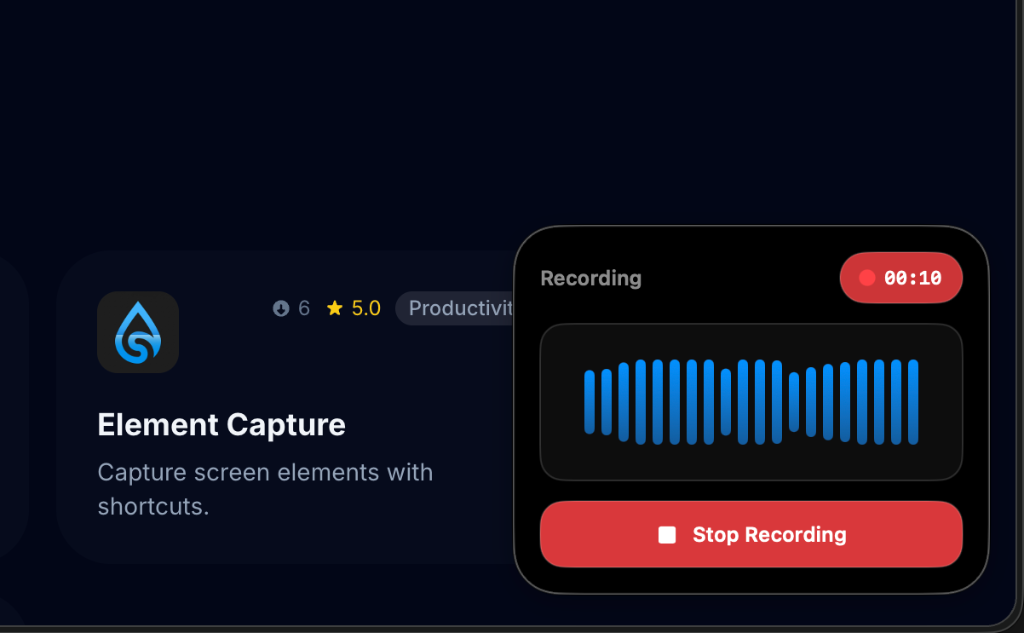The width and height of the screenshot is (1024, 633).
Task: Click the audio waveform visualizer panel
Action: point(751,402)
